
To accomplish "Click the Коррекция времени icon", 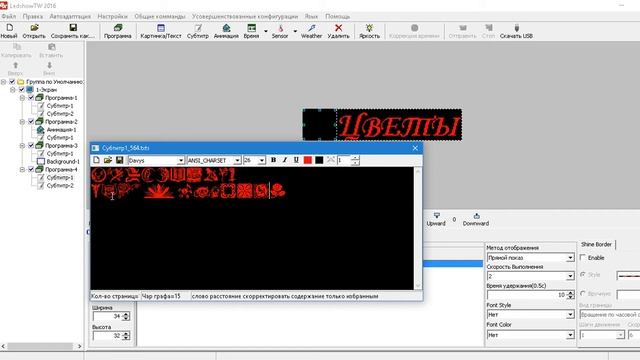I will 414,27.
